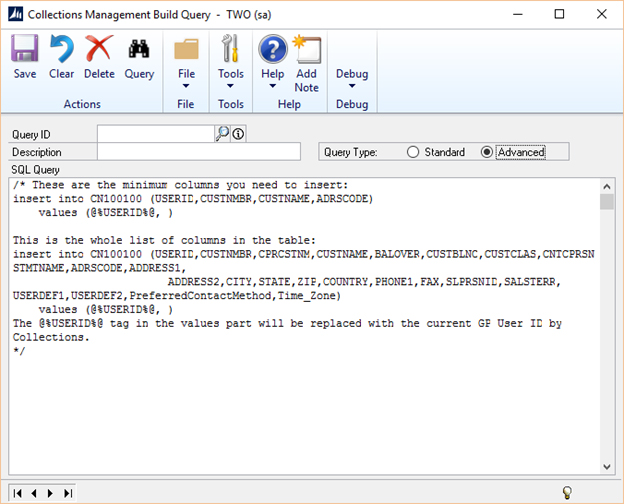Go to first record navigation button
This screenshot has width=624, height=504.
[x=18, y=493]
